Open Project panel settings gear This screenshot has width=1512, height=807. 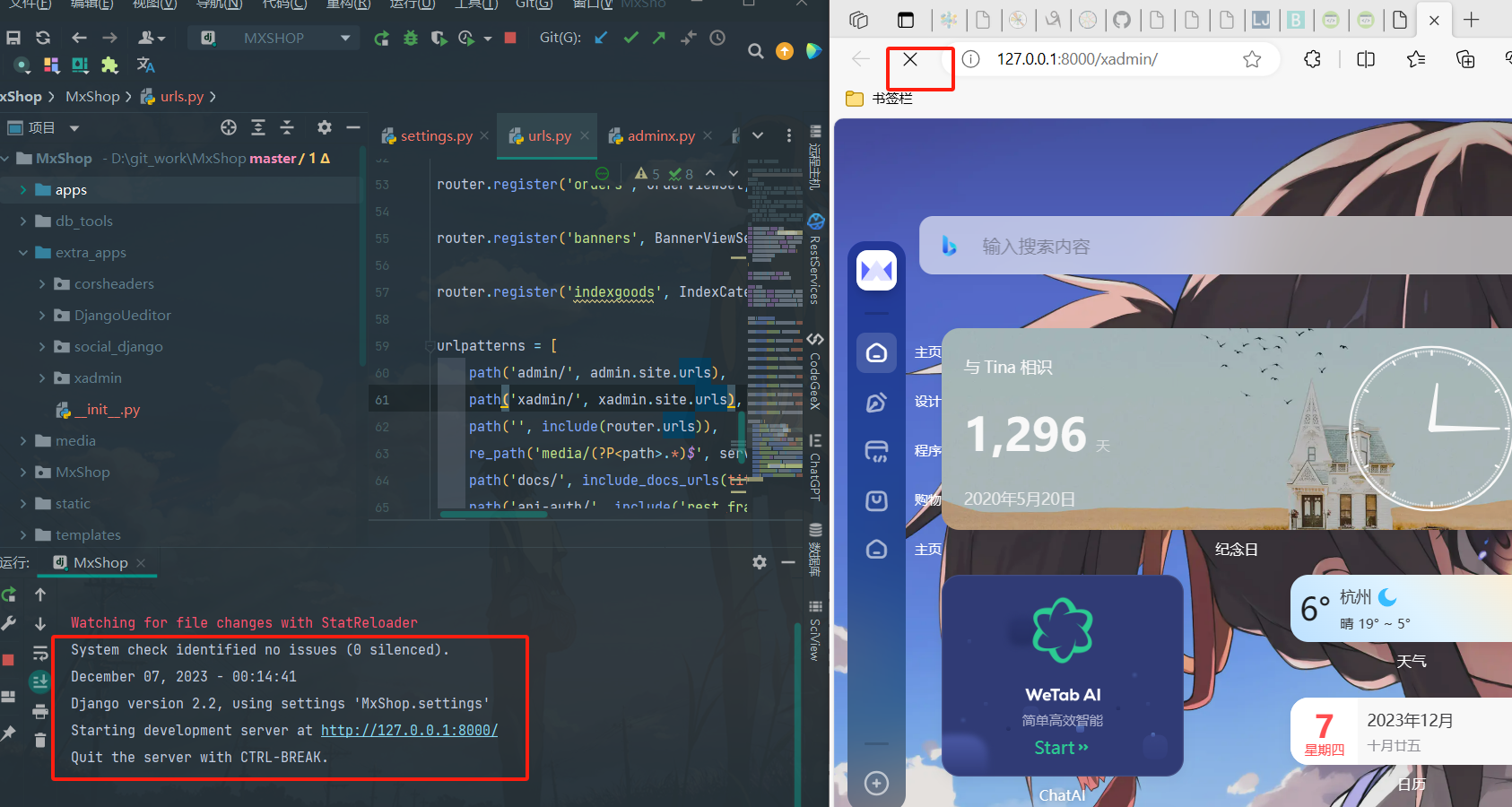tap(325, 127)
